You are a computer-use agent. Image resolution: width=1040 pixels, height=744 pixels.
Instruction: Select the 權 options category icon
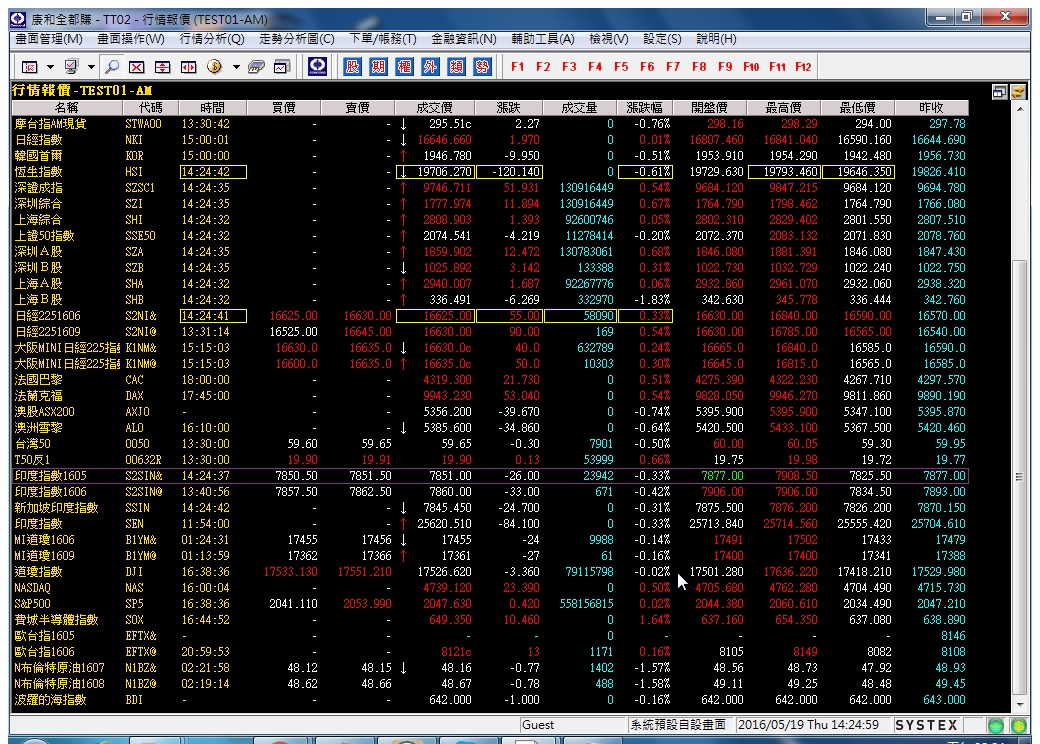click(404, 66)
